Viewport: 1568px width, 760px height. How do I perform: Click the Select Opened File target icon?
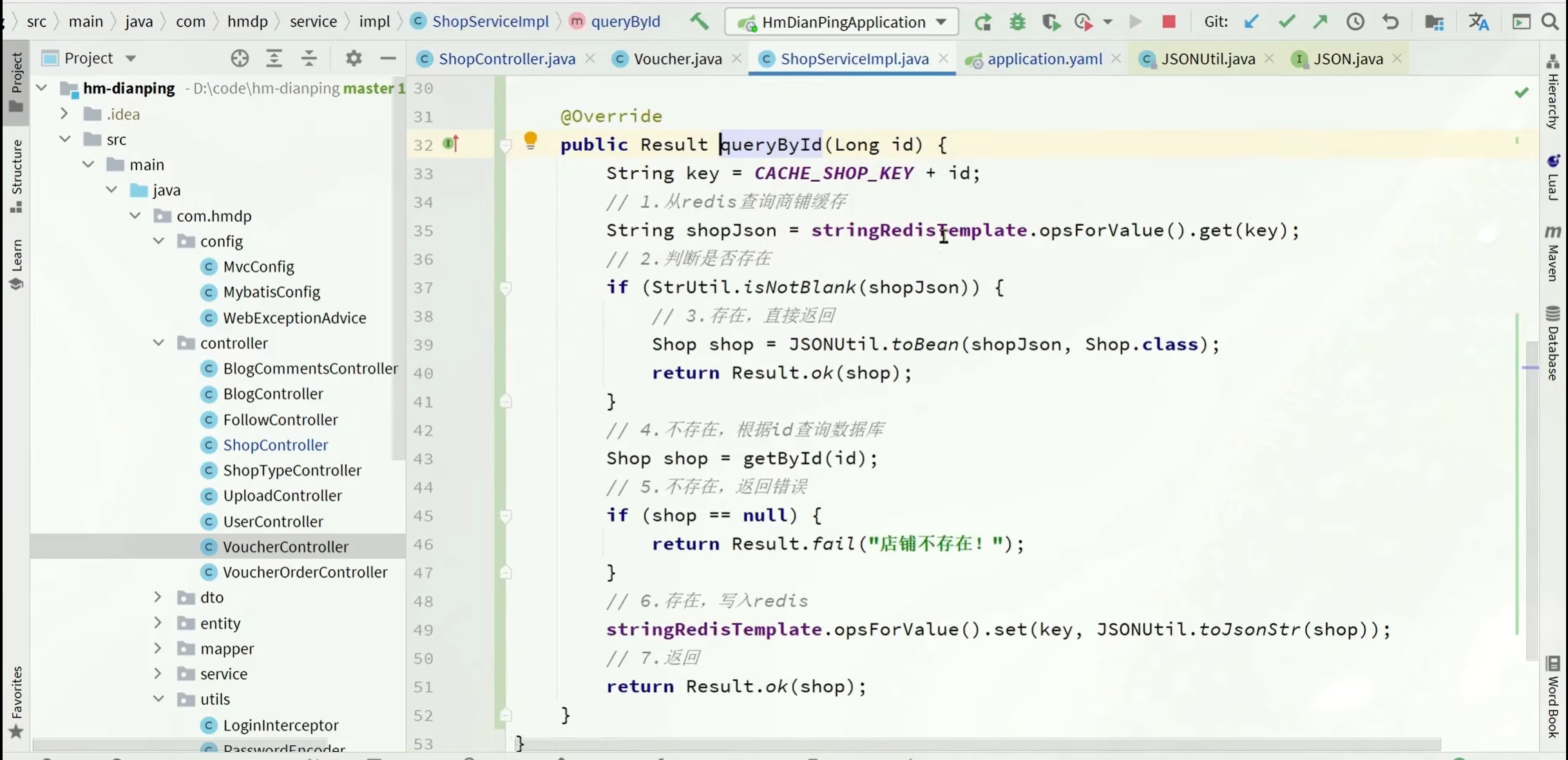coord(240,58)
